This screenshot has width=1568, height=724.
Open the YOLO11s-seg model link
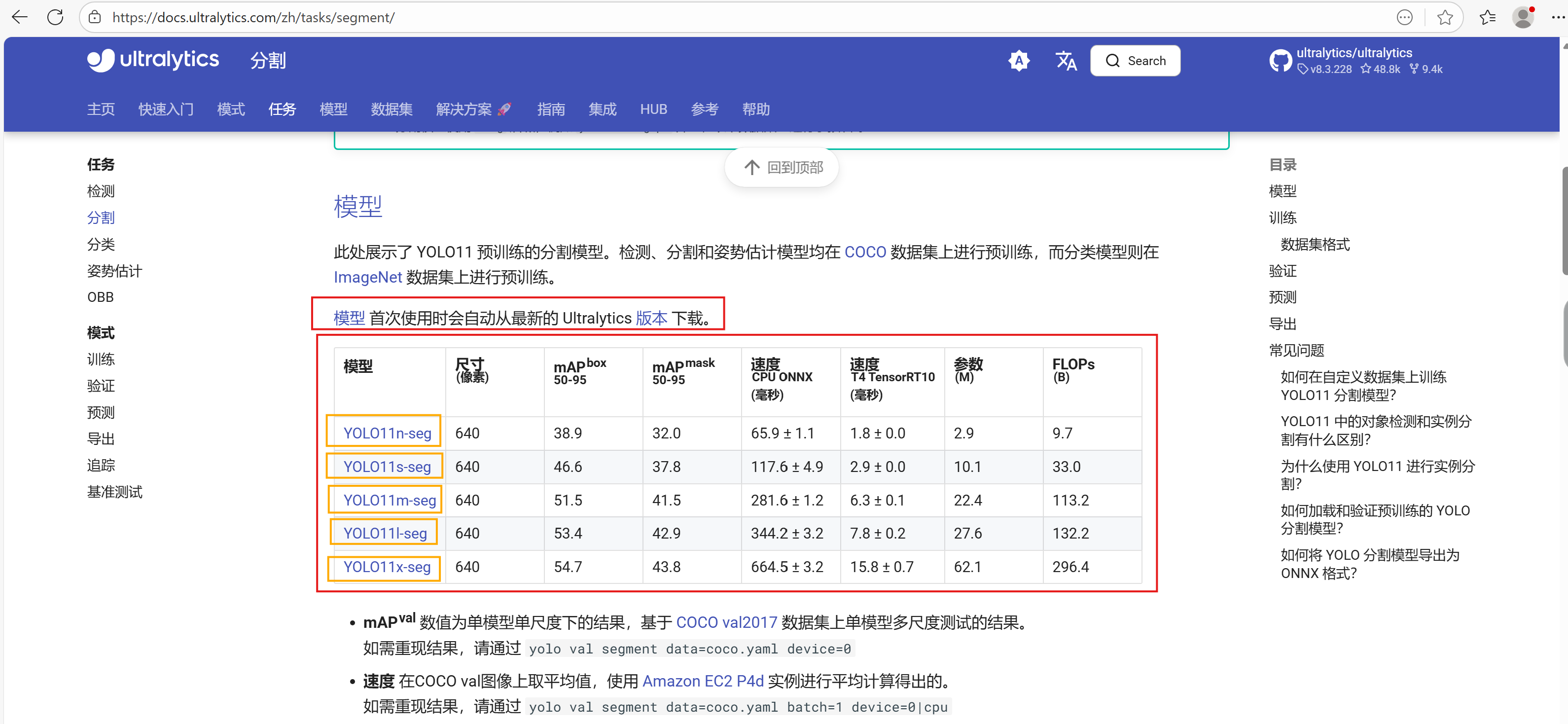387,467
